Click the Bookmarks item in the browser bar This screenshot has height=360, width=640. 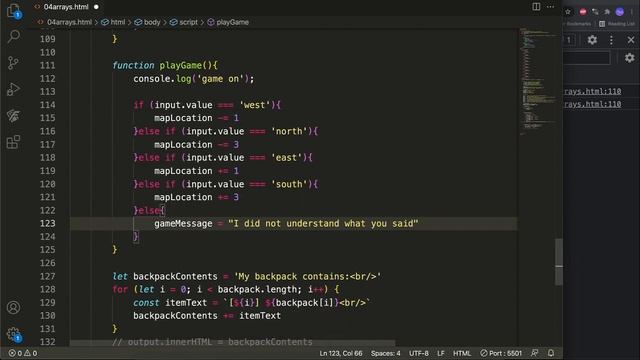578,24
